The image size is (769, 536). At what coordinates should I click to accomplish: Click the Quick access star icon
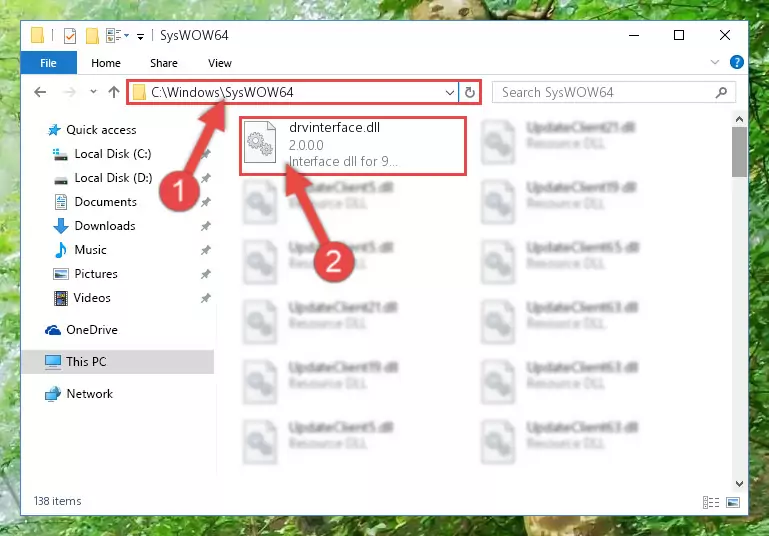click(x=53, y=130)
